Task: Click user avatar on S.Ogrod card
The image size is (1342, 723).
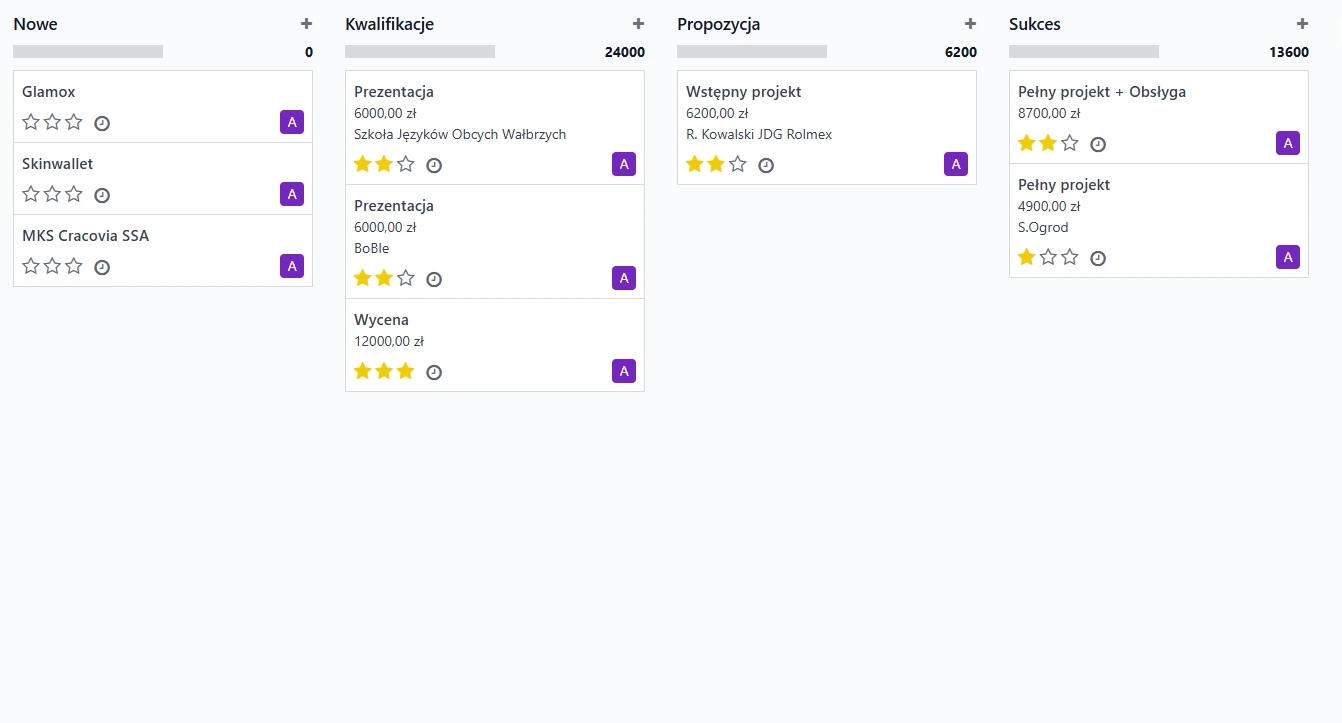Action: pos(1288,257)
